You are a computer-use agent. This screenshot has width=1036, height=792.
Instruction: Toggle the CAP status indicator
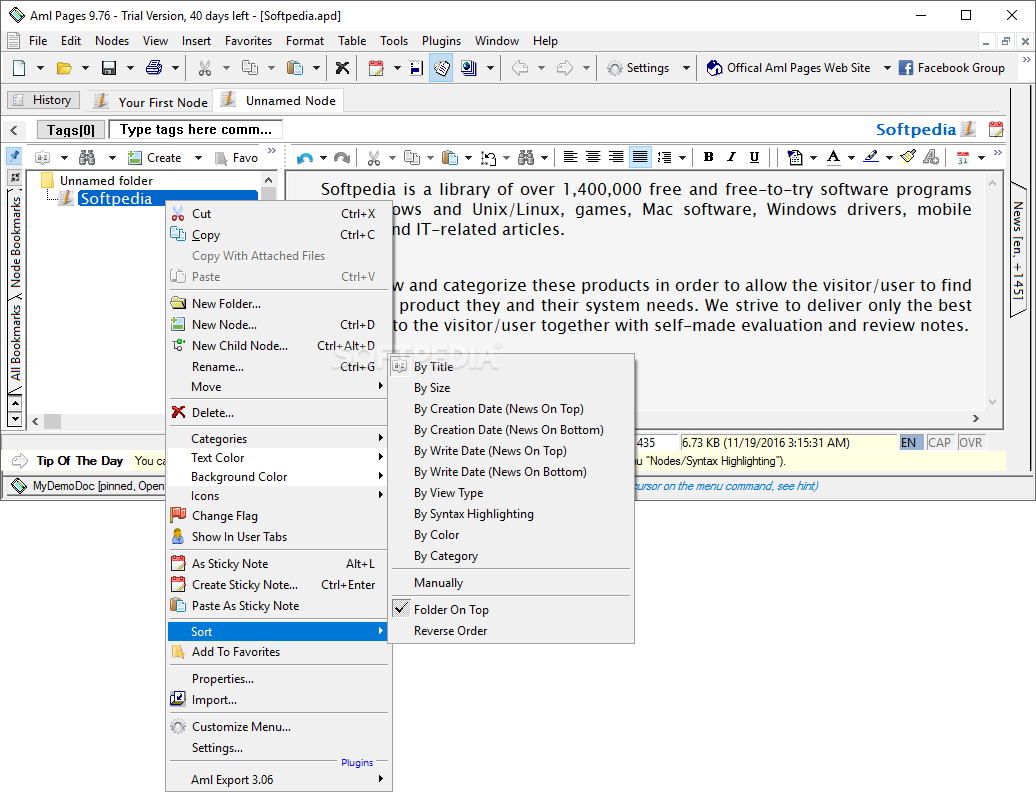939,443
